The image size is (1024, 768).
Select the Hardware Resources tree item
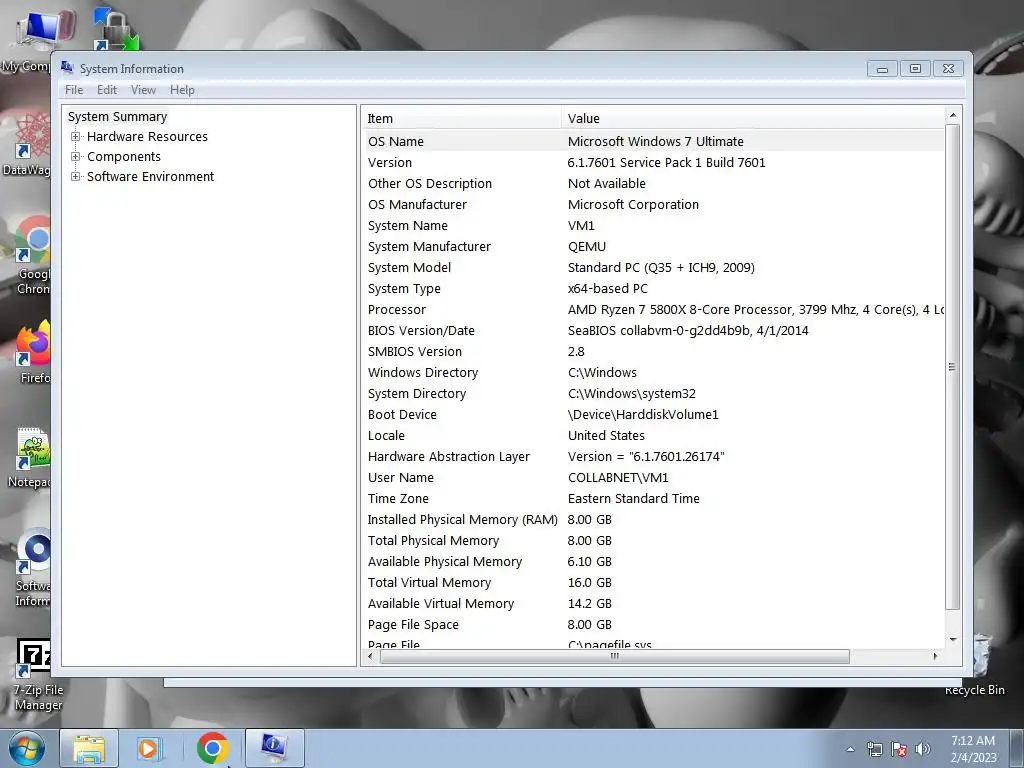click(147, 136)
